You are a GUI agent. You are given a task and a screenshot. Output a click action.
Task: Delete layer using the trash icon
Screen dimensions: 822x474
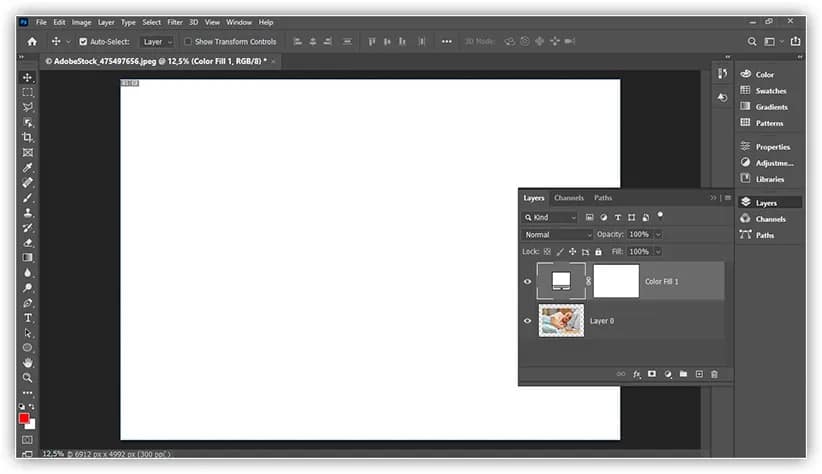714,374
